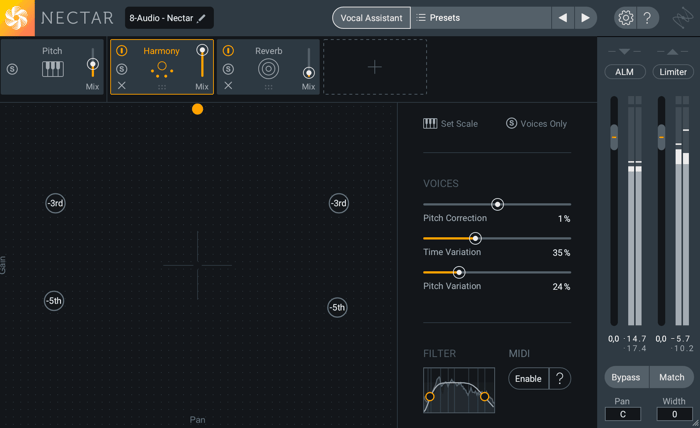Screen dimensions: 700x428
Task: Click the Reverb concentric circles icon
Action: [268, 69]
